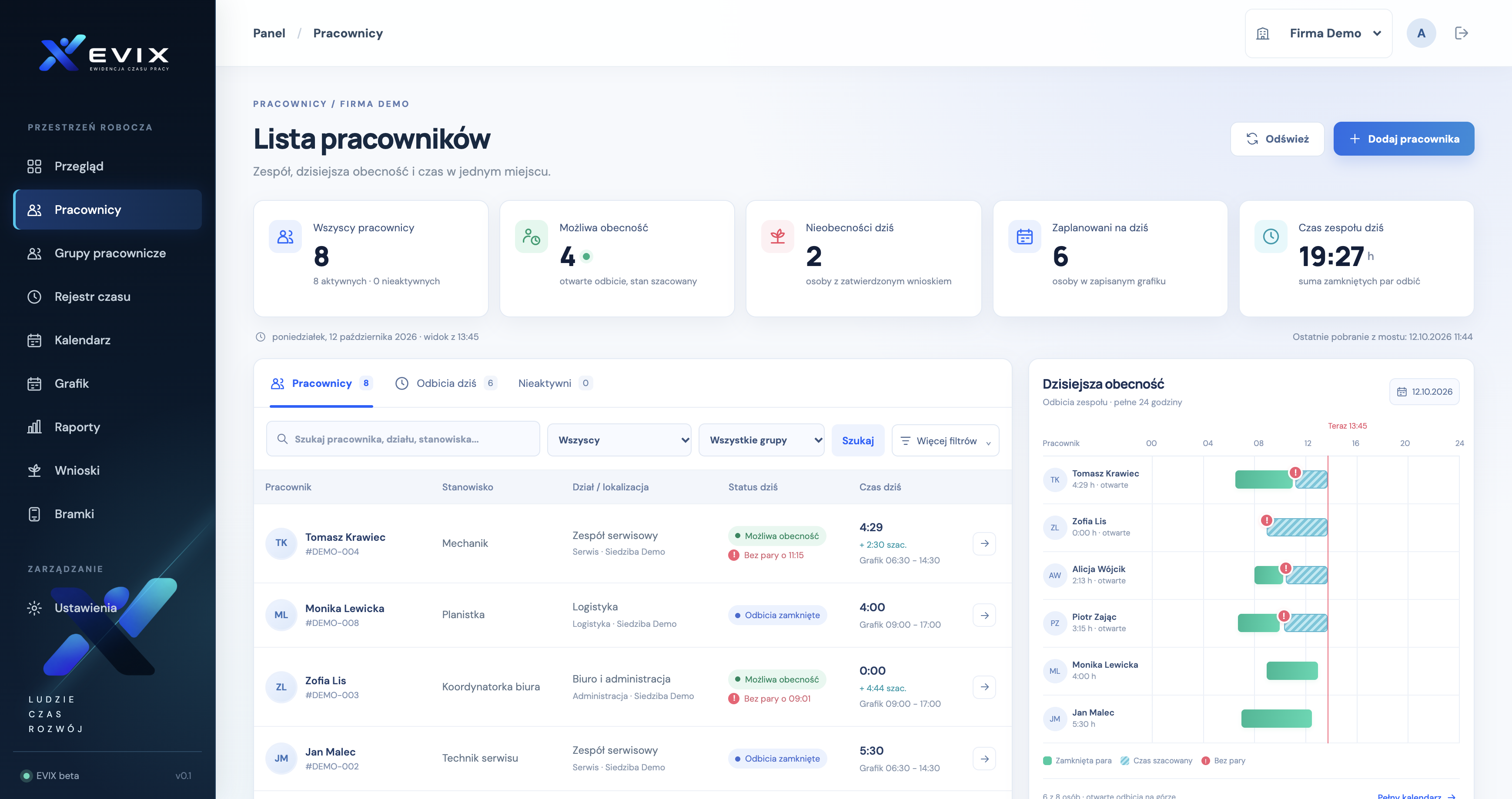The width and height of the screenshot is (1512, 799).
Task: Open Zofia Lis details arrow
Action: coord(984,686)
